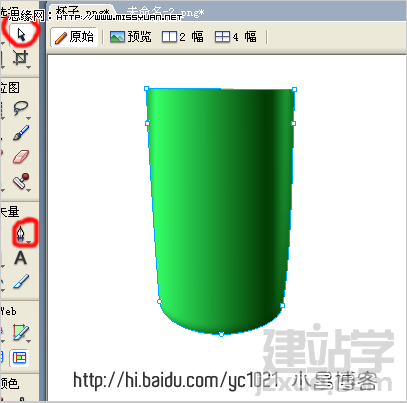Select the Crop tool
This screenshot has height=403, width=407.
(20, 58)
